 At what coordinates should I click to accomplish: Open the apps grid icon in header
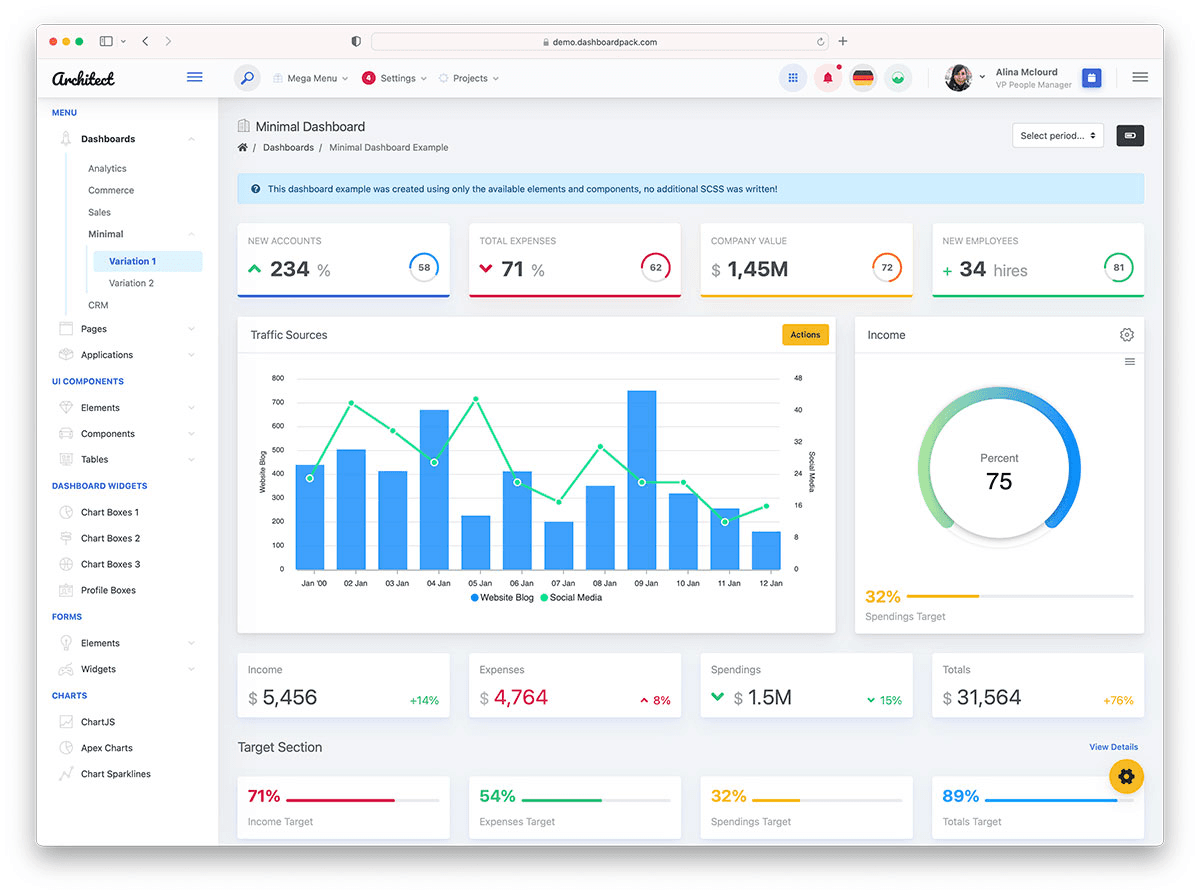point(793,77)
